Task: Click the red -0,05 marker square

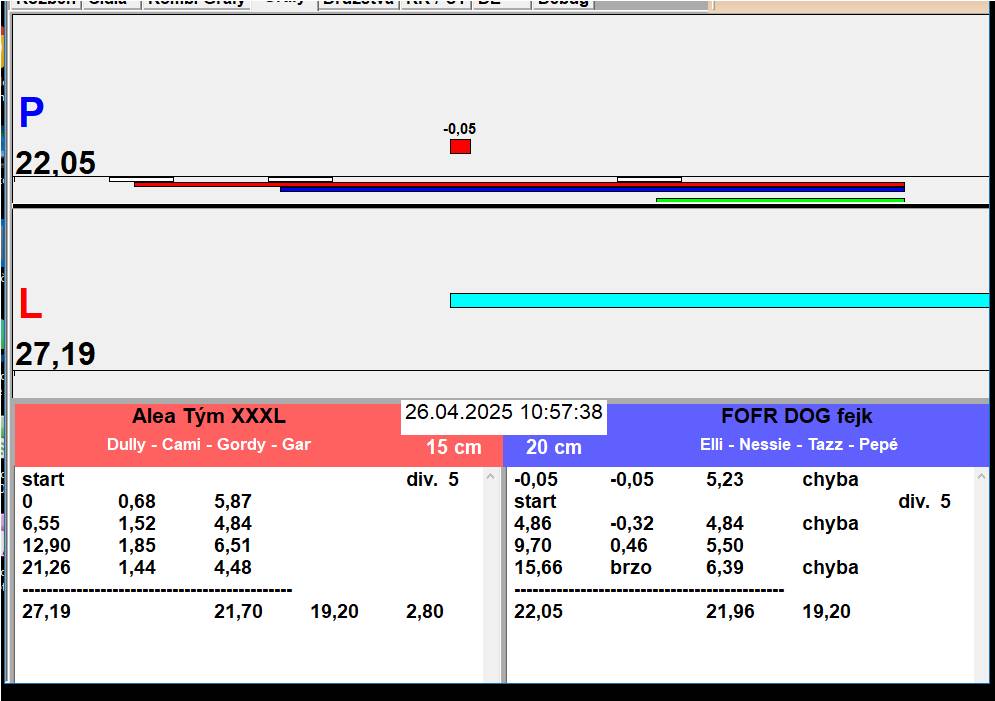Action: pyautogui.click(x=460, y=147)
